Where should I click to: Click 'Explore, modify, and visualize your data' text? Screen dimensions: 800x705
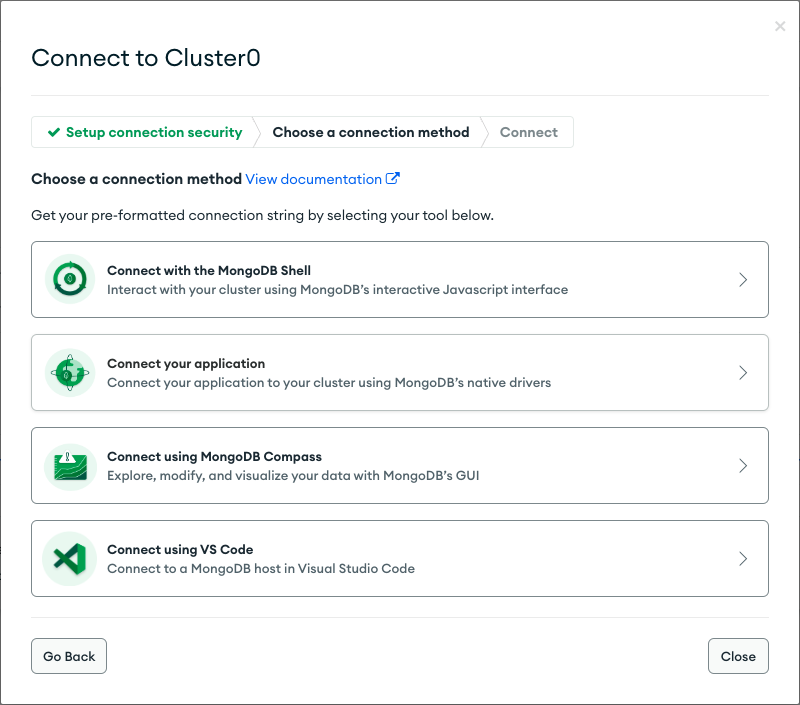(x=293, y=475)
